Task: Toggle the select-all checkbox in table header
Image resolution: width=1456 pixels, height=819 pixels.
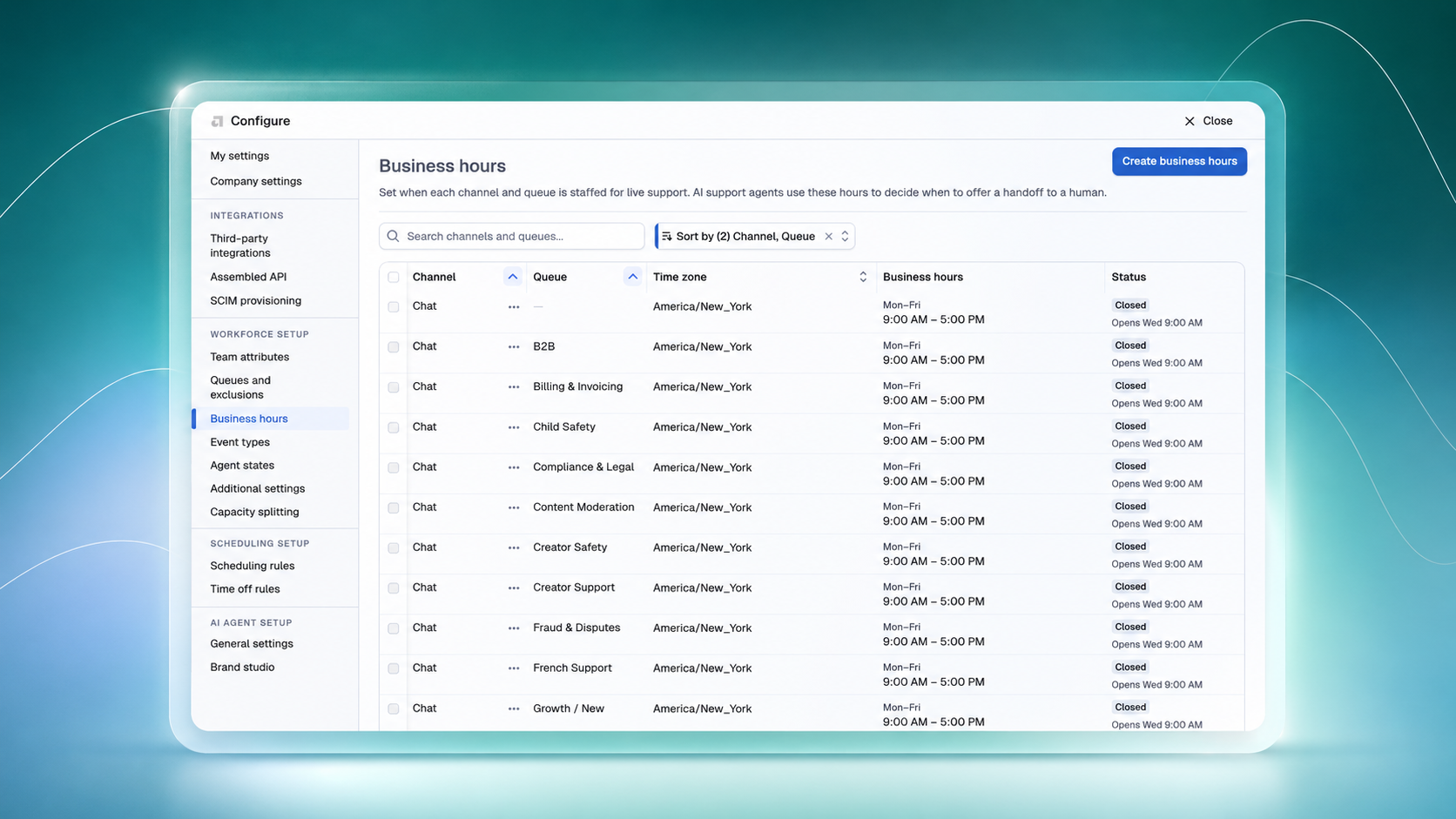Action: tap(394, 278)
